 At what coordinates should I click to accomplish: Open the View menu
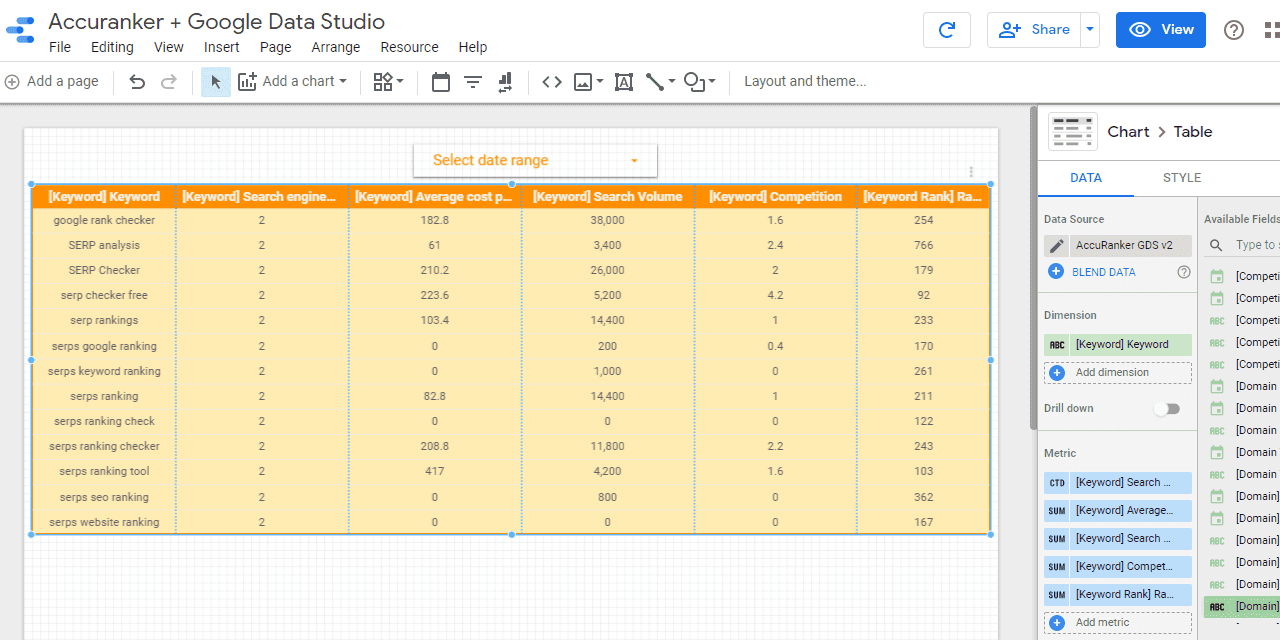tap(169, 47)
